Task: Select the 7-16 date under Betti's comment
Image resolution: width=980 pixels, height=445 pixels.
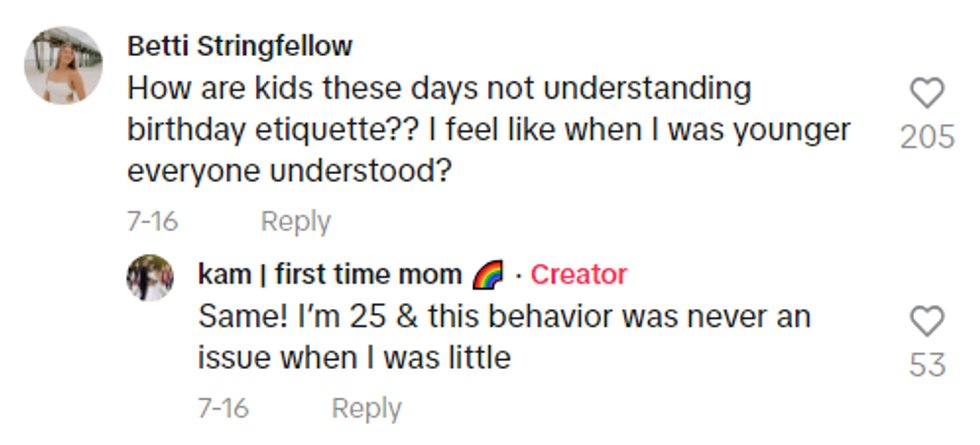Action: 152,221
